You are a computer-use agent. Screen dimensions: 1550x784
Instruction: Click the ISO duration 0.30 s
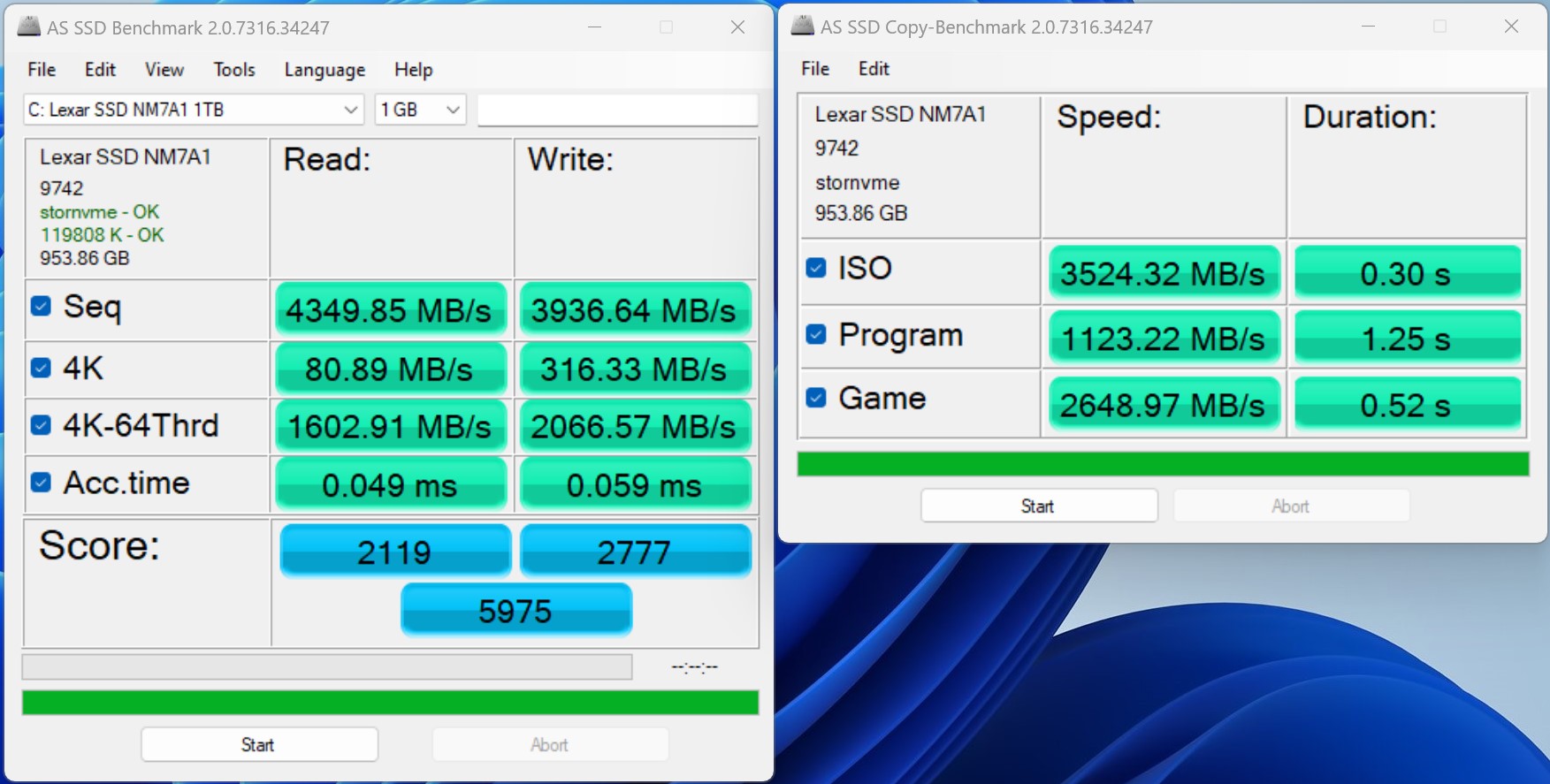point(1407,273)
